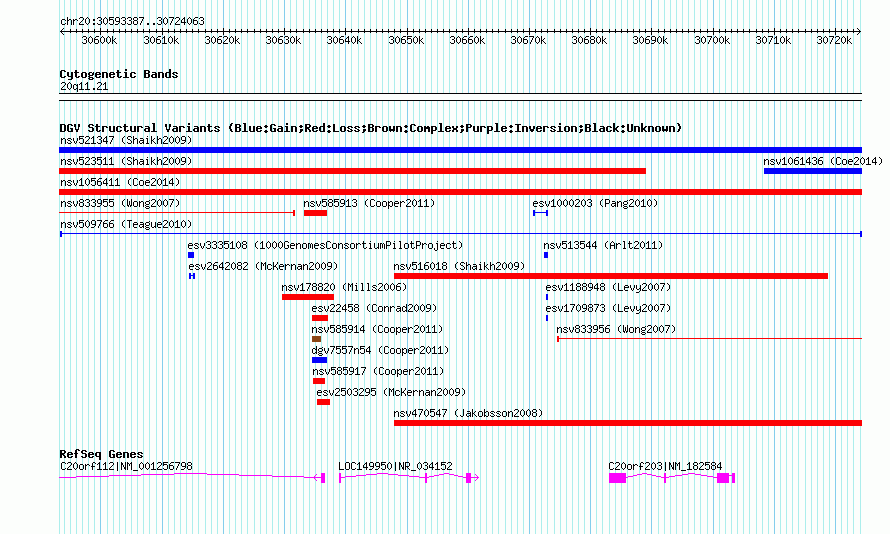Click the nsv521347 (Shaikh2009) variant label
The width and height of the screenshot is (890, 534).
click(x=126, y=140)
